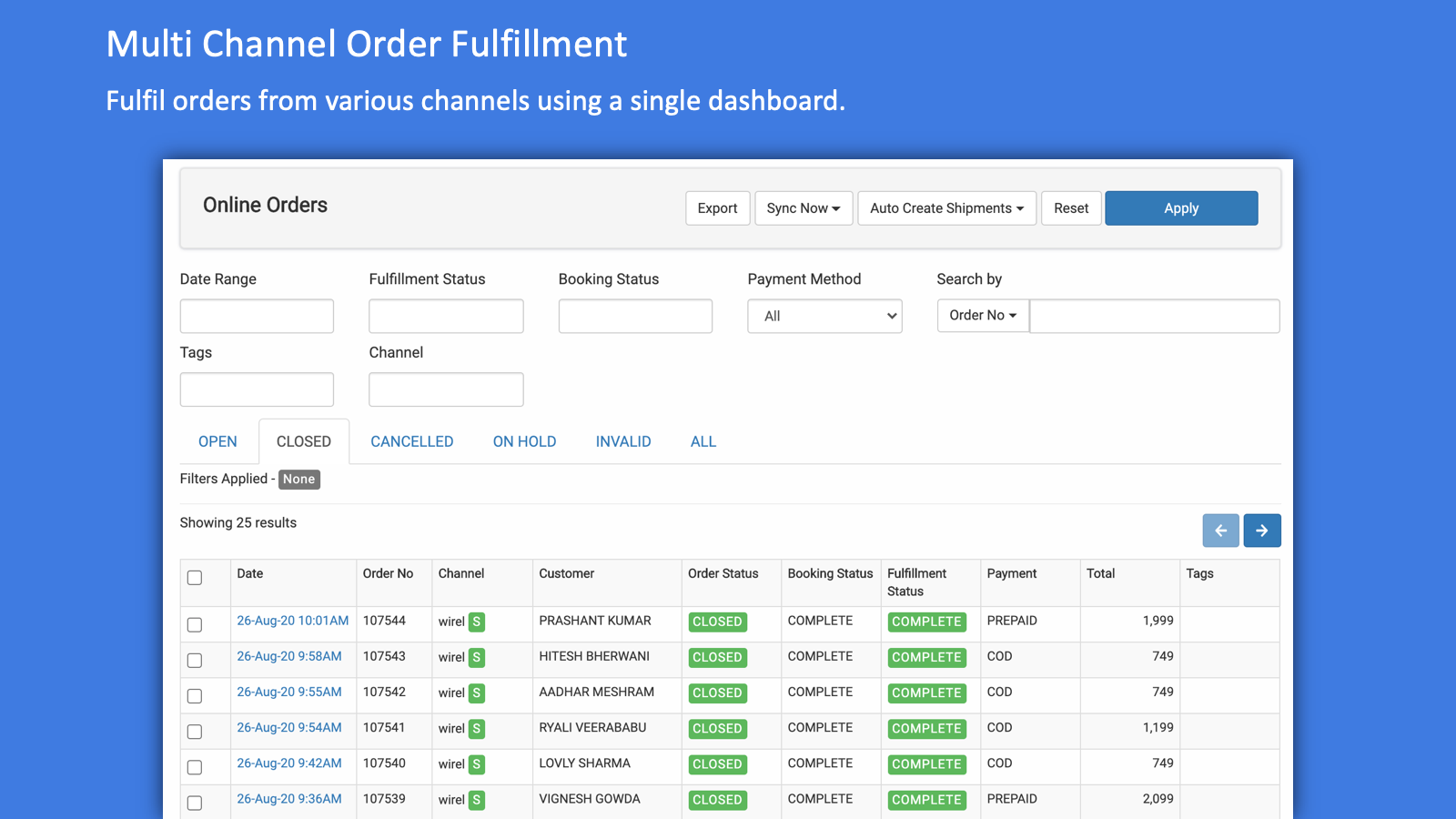Click the S channel badge beside wirel for order 107539
The height and width of the screenshot is (819, 1456).
click(477, 800)
